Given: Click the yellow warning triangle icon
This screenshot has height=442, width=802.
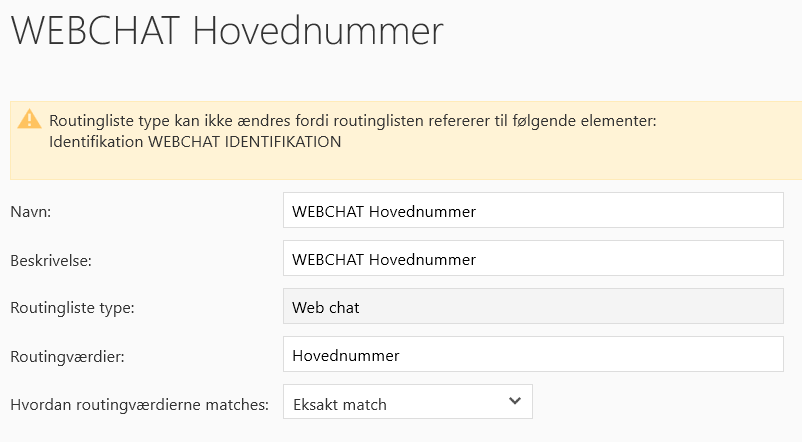Looking at the screenshot, I should tap(29, 119).
